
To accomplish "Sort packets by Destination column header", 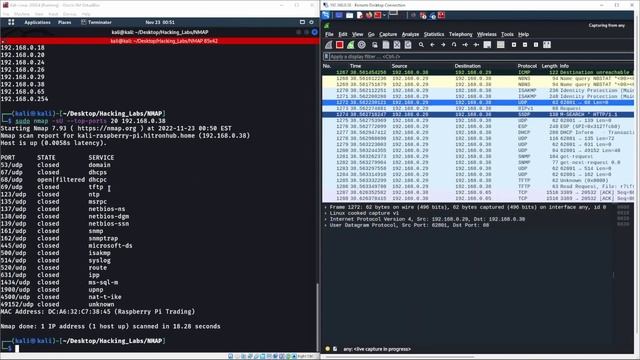I will [x=467, y=66].
